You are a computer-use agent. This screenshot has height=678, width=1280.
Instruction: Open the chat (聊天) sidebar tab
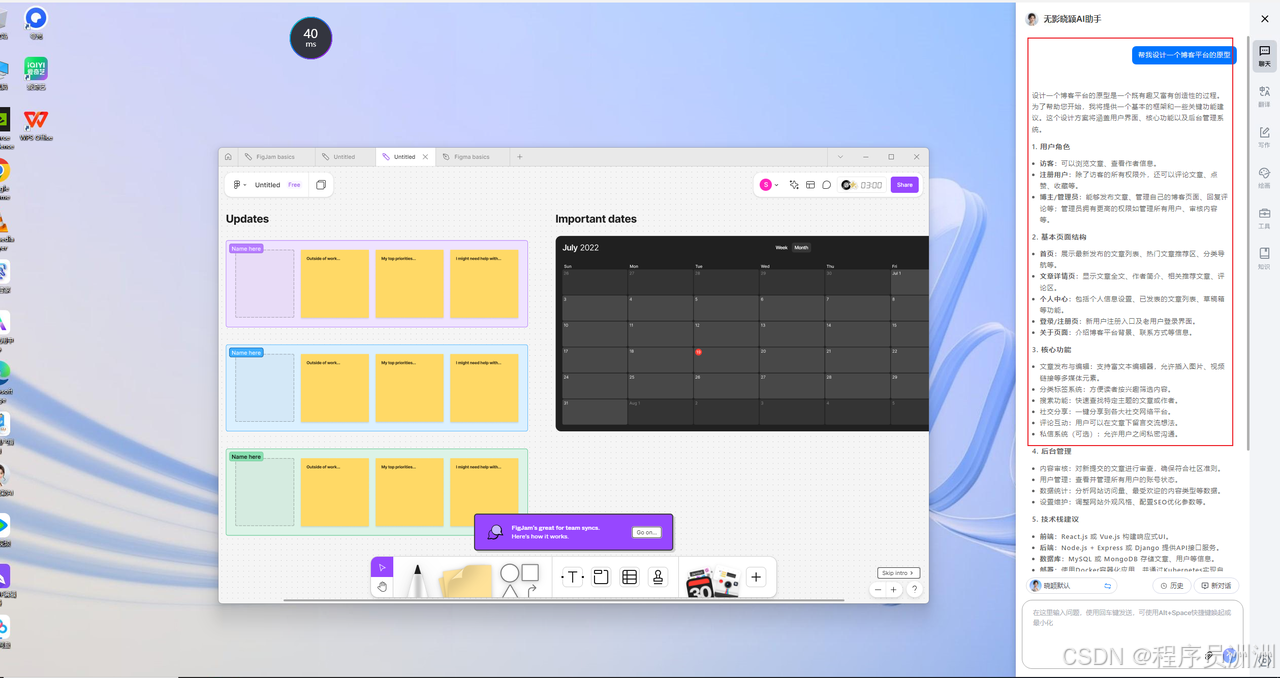tap(1265, 55)
